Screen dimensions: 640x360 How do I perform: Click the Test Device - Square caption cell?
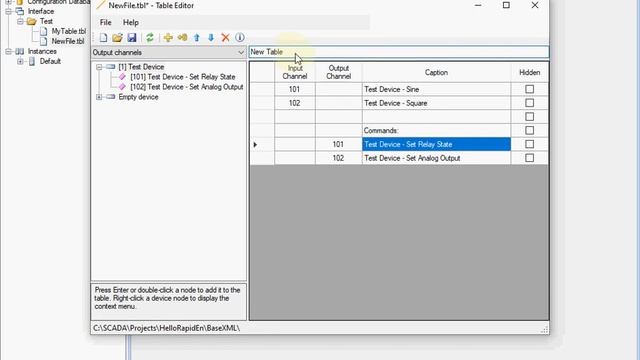tap(436, 103)
